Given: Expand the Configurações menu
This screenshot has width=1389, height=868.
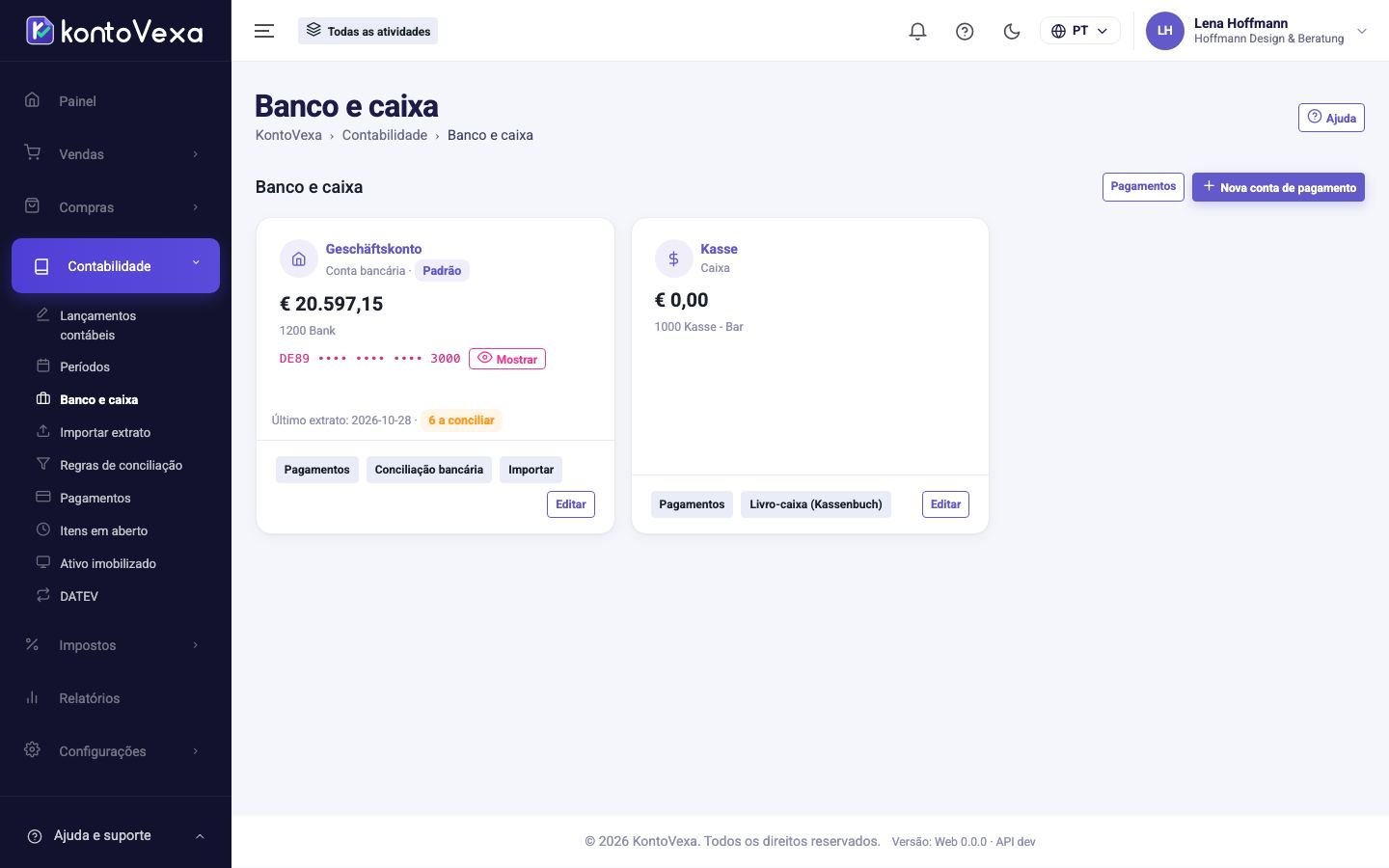Looking at the screenshot, I should (116, 751).
